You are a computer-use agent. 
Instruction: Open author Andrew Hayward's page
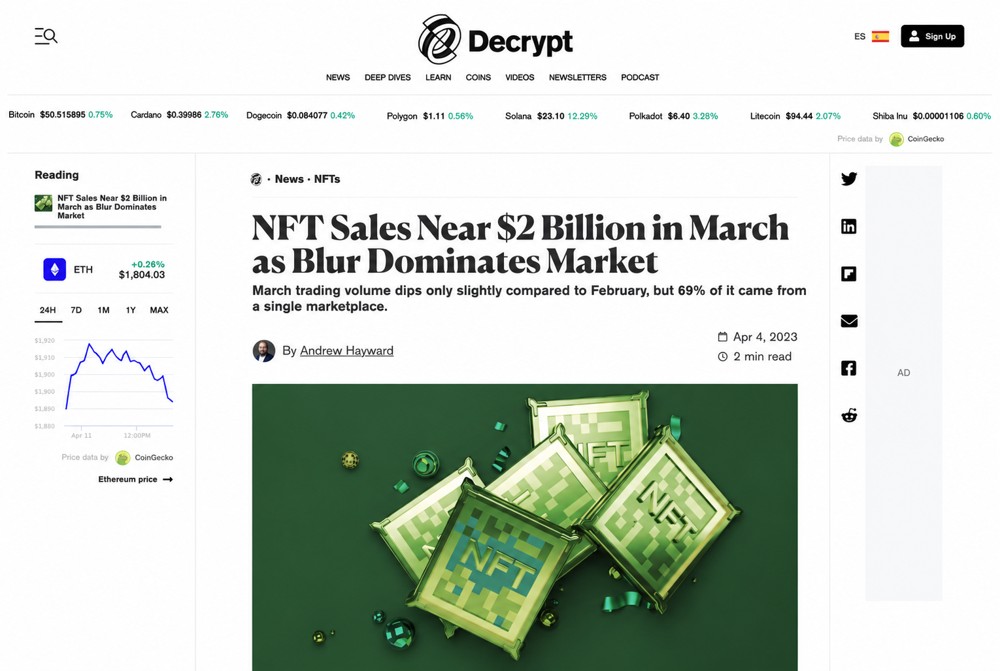pyautogui.click(x=347, y=351)
